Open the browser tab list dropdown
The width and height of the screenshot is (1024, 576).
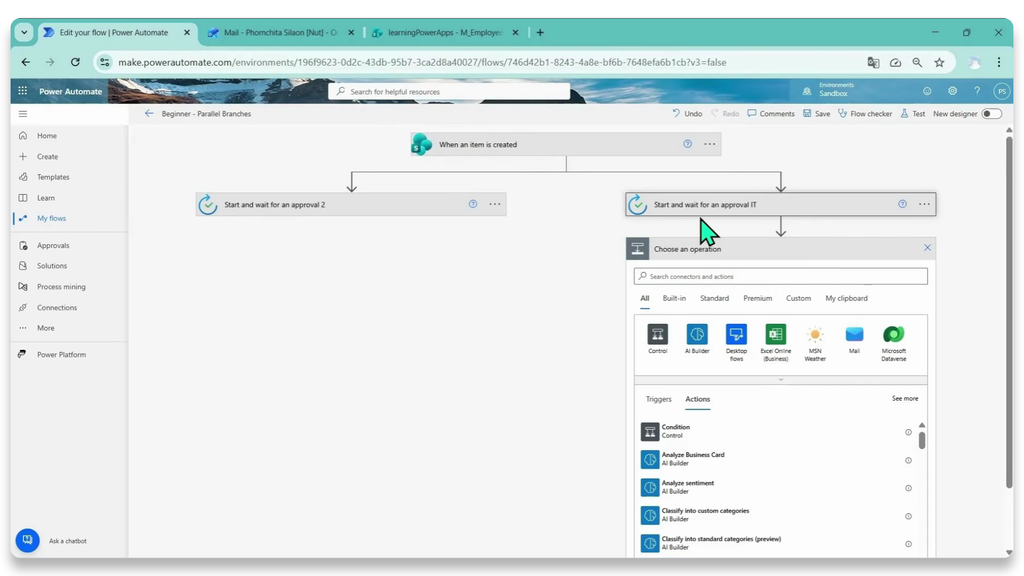click(x=24, y=33)
